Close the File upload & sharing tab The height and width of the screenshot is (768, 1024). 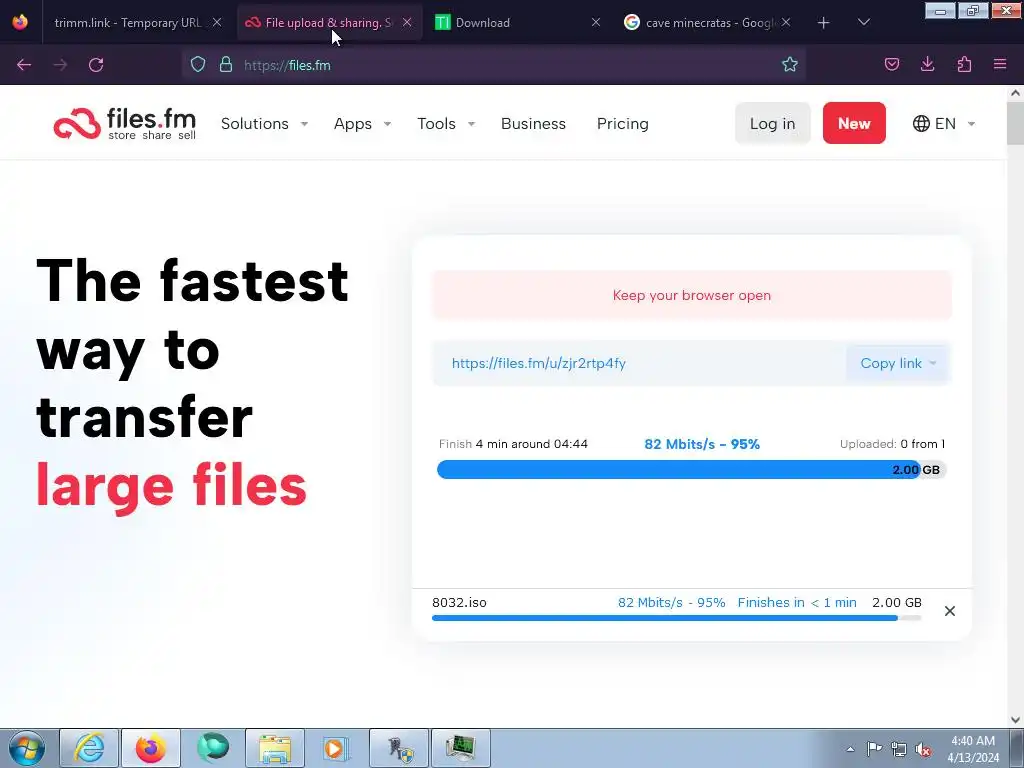pyautogui.click(x=407, y=22)
